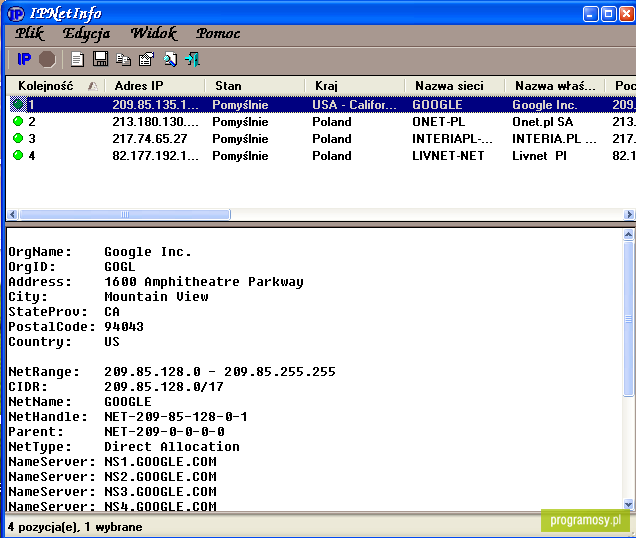The image size is (636, 538).
Task: Click the 1600 Amphitheatre Parkway address line
Action: click(x=156, y=282)
